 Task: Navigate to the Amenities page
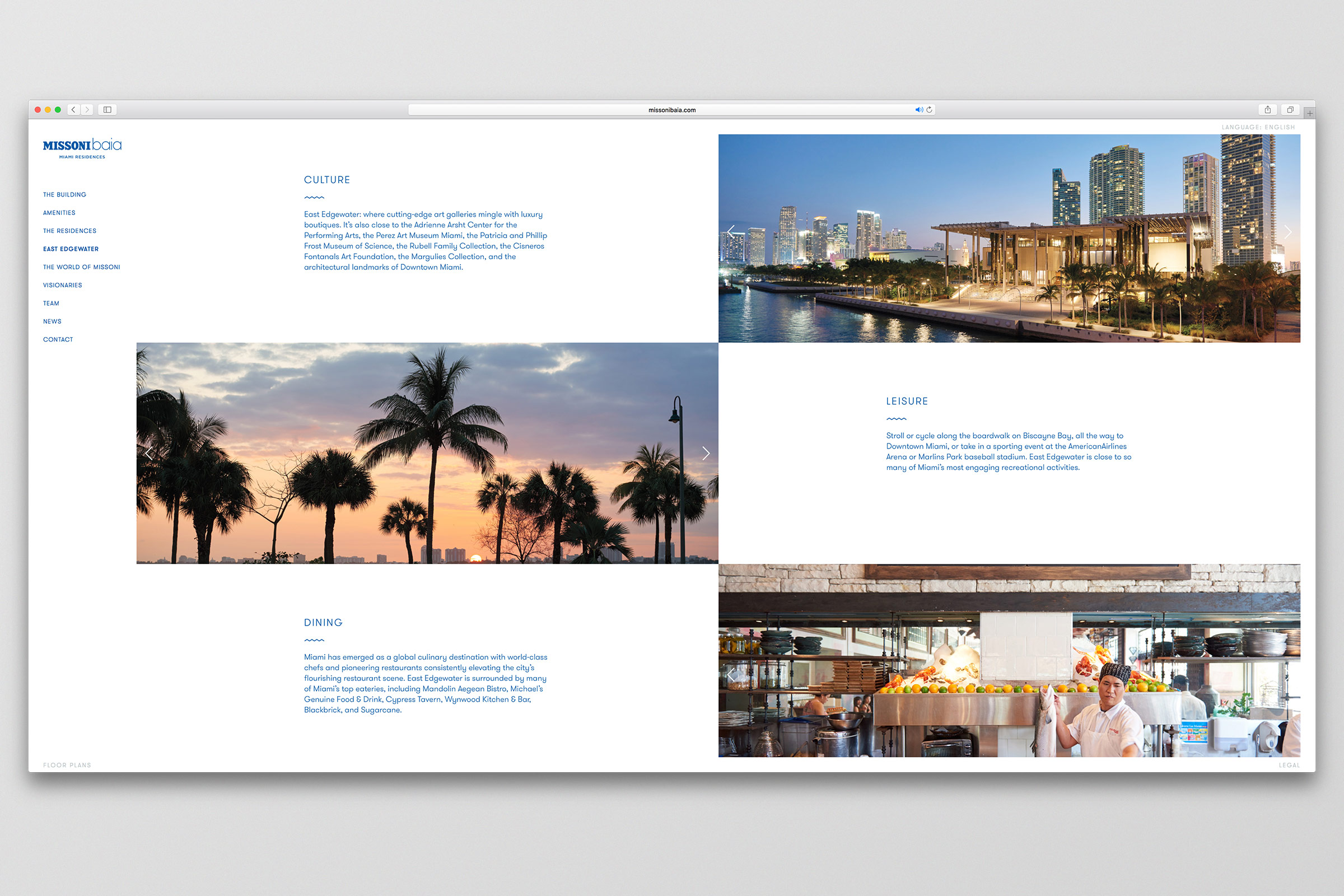click(x=59, y=213)
